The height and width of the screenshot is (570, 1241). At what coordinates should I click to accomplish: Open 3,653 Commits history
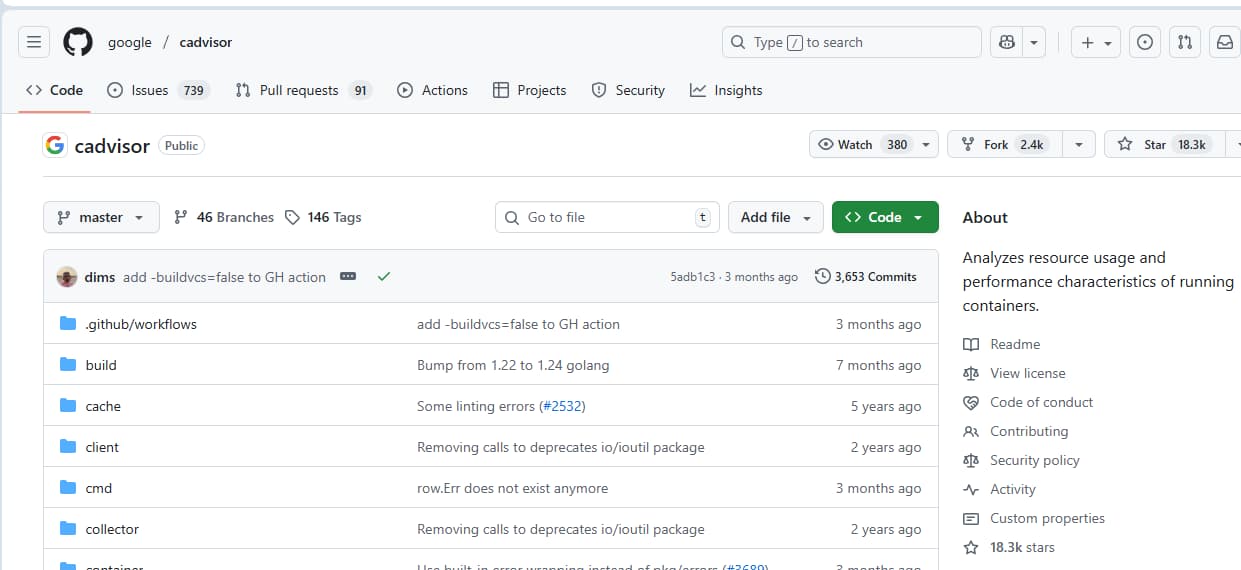tap(866, 276)
